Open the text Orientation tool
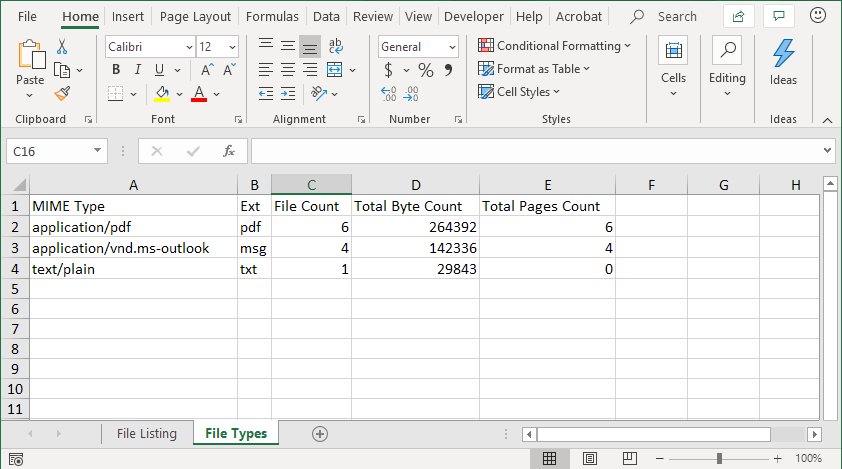Image resolution: width=842 pixels, height=469 pixels. click(319, 94)
